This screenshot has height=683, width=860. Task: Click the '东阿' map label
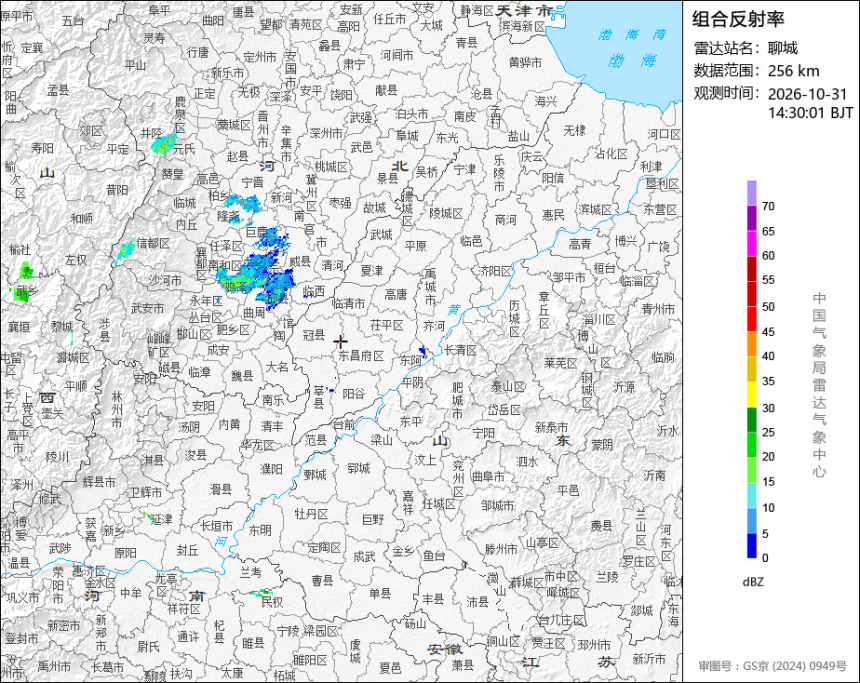(410, 360)
